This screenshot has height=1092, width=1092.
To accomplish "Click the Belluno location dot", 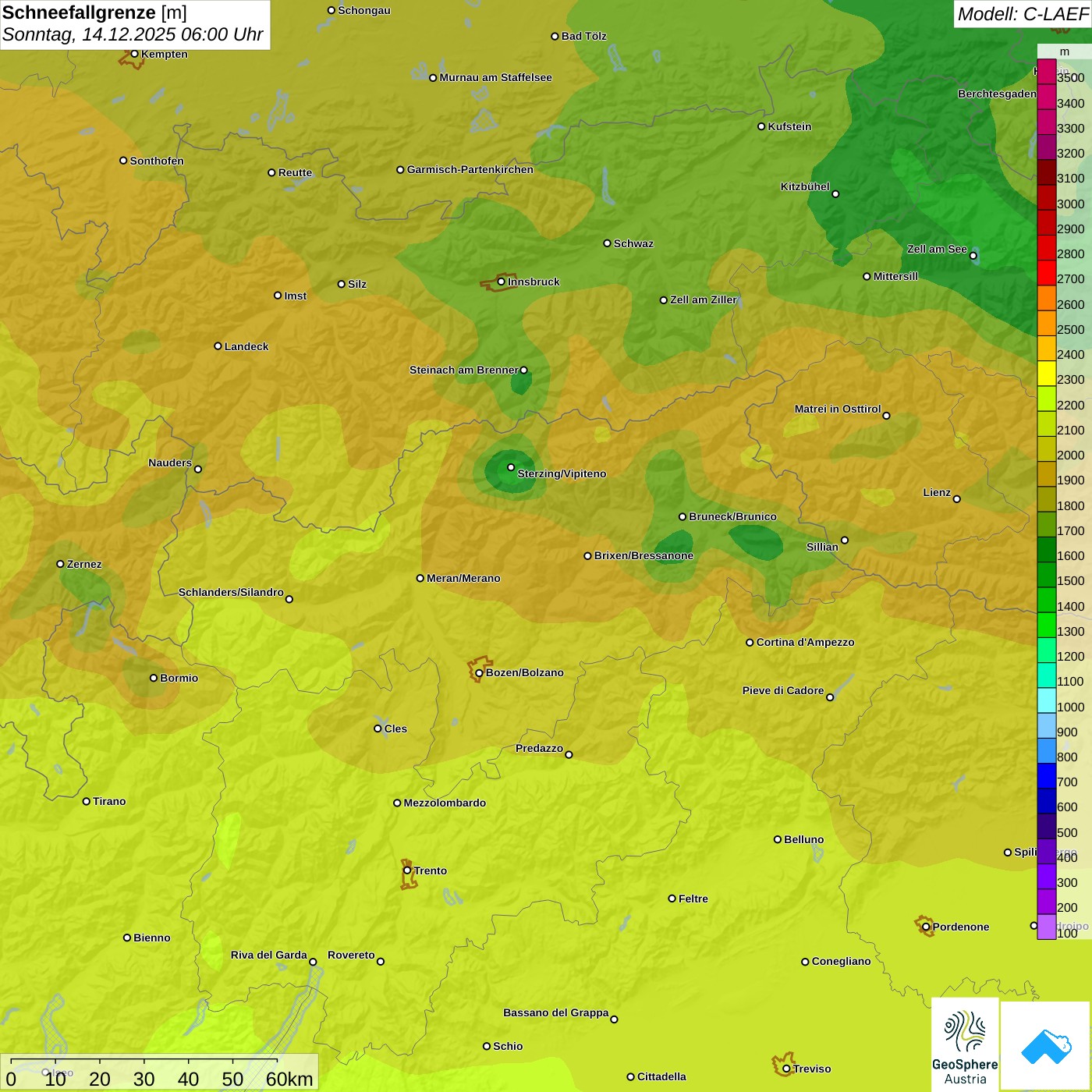I will coord(777,839).
